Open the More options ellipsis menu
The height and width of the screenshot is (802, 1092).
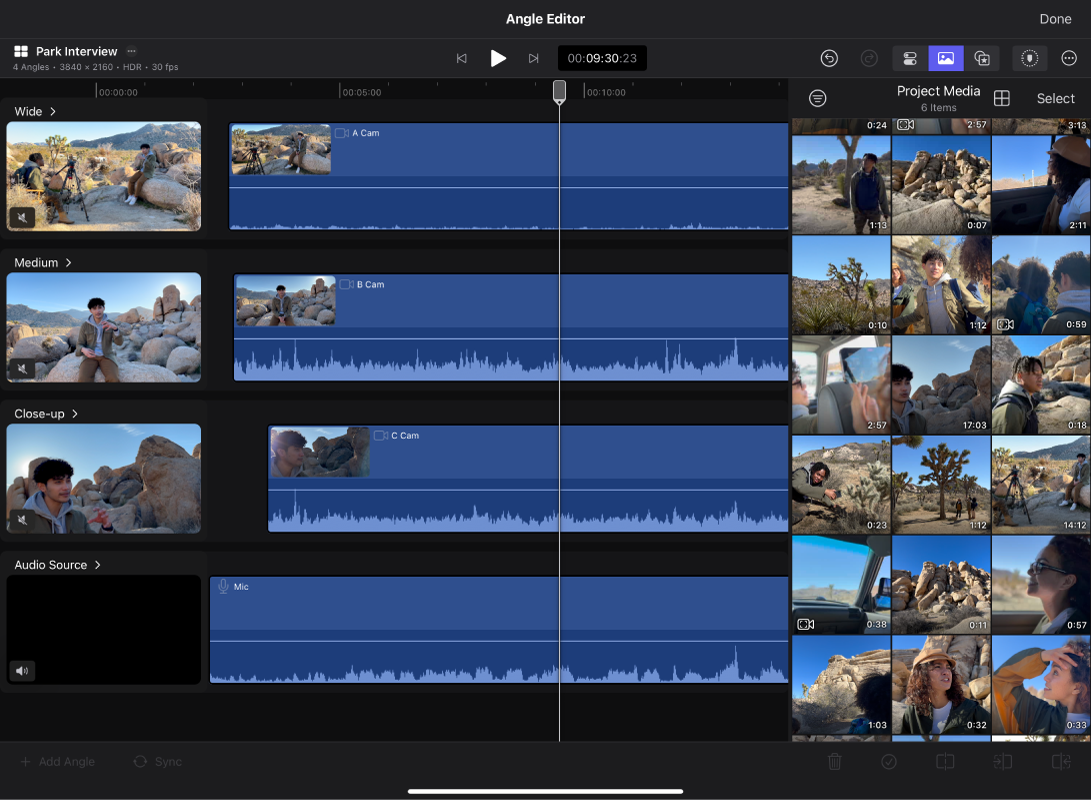pos(1068,58)
